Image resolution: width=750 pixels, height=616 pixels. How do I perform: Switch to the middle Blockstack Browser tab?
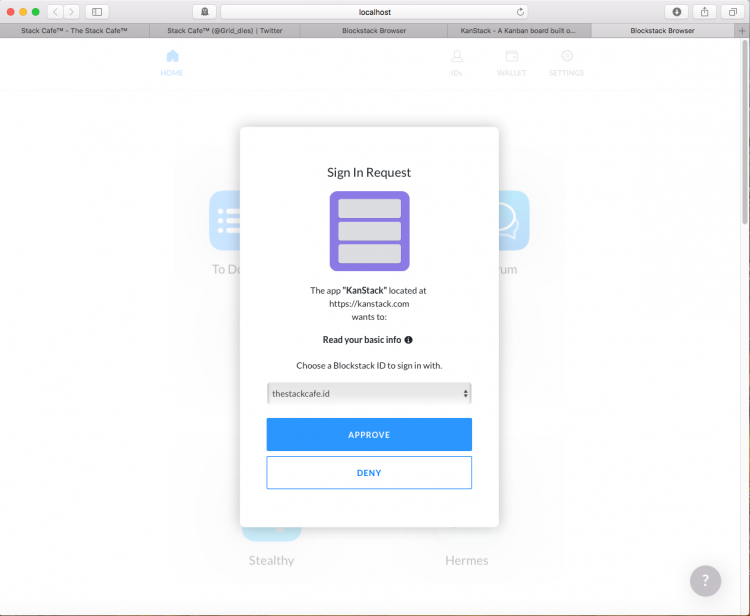pos(374,31)
